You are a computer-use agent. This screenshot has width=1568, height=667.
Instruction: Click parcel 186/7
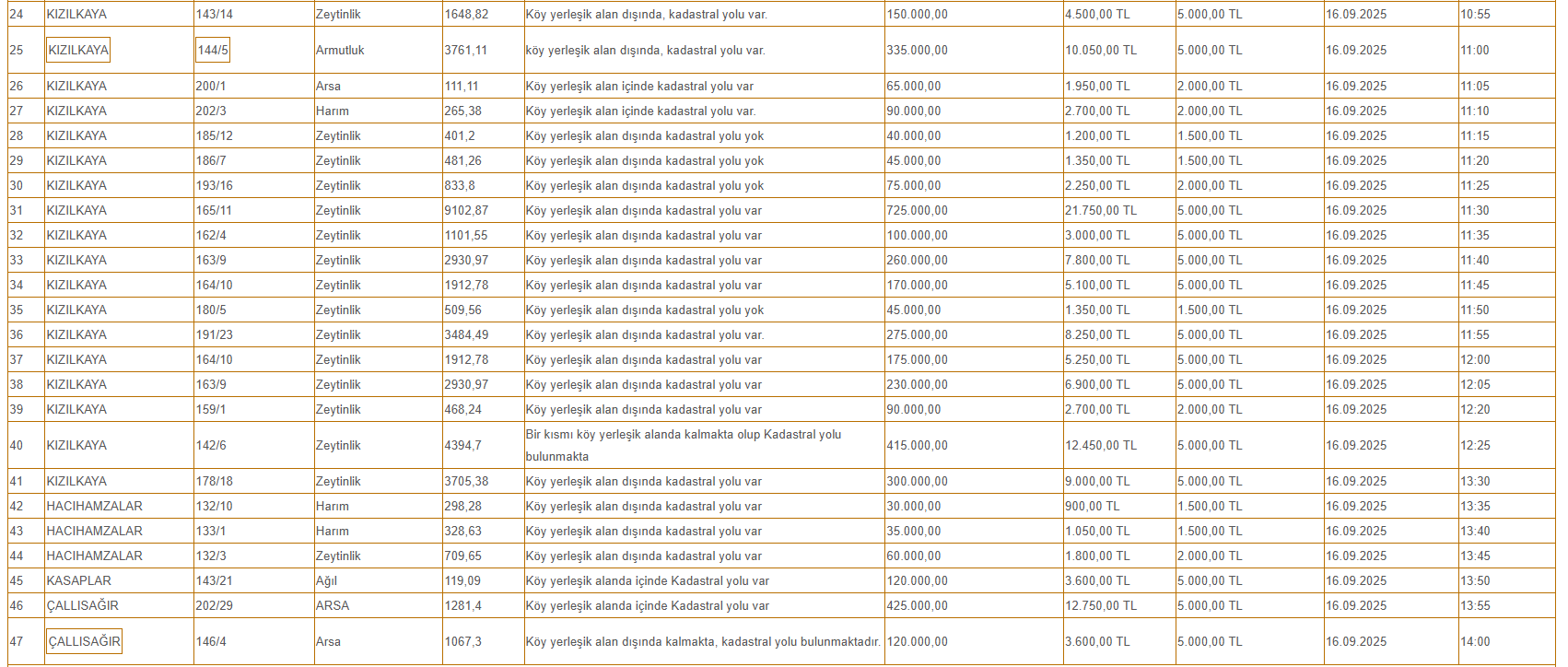click(211, 160)
